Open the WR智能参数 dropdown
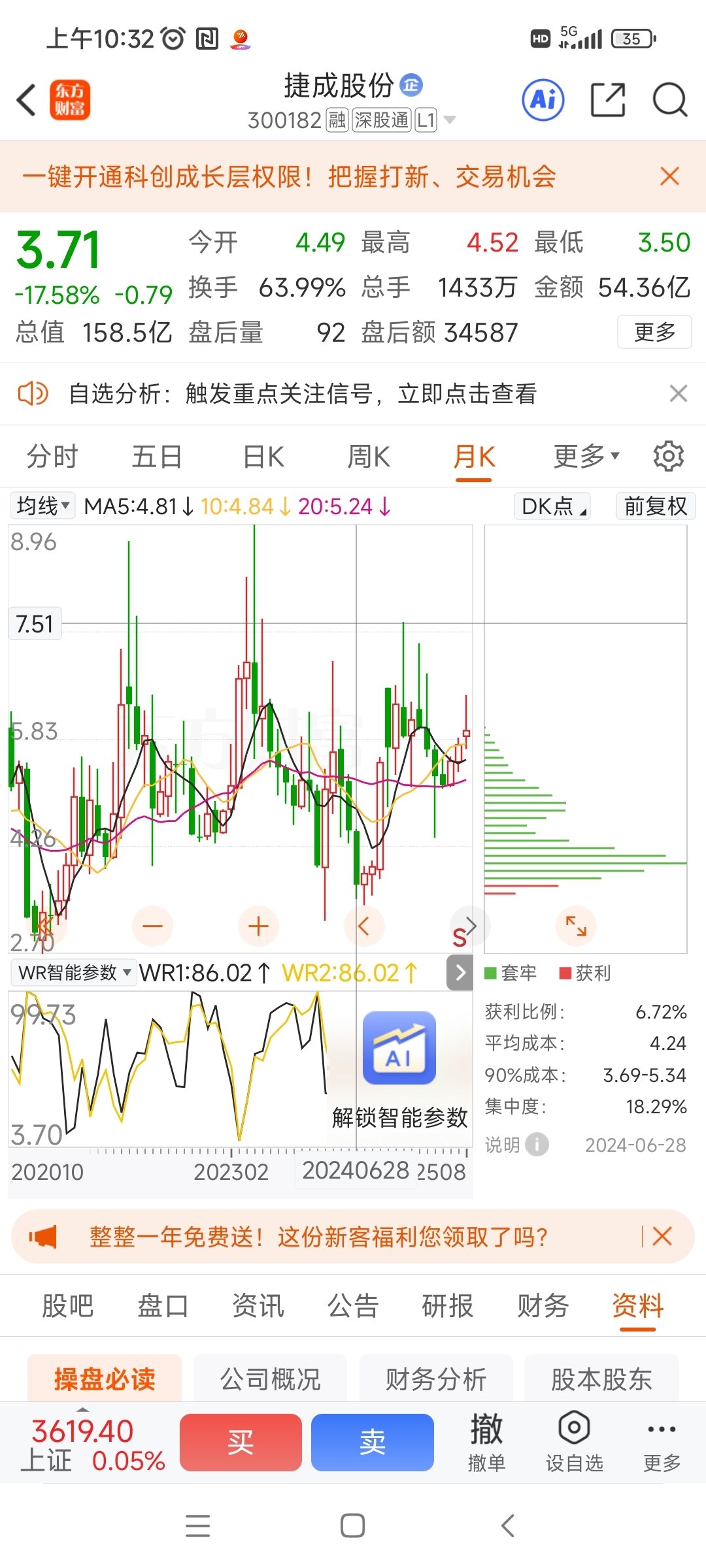The width and height of the screenshot is (706, 1568). tap(74, 973)
